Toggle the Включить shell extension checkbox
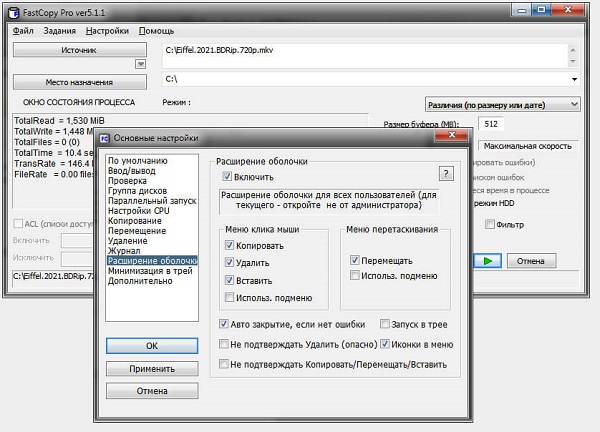This screenshot has width=600, height=432. [x=227, y=176]
